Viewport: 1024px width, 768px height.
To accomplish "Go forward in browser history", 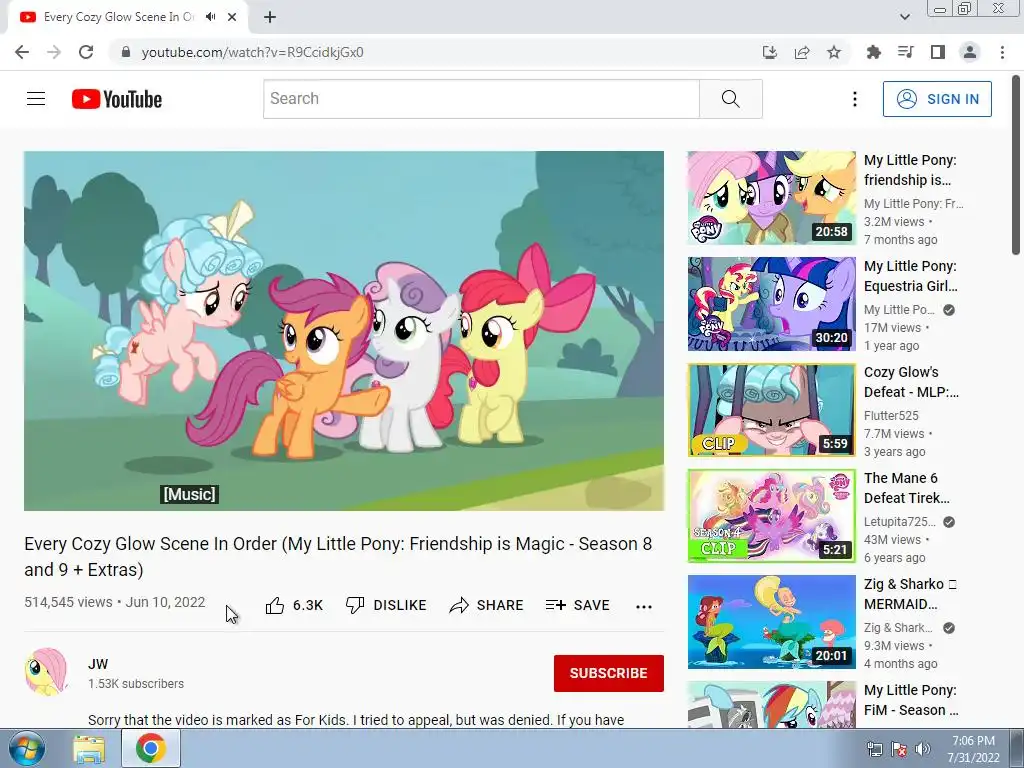I will click(x=54, y=52).
